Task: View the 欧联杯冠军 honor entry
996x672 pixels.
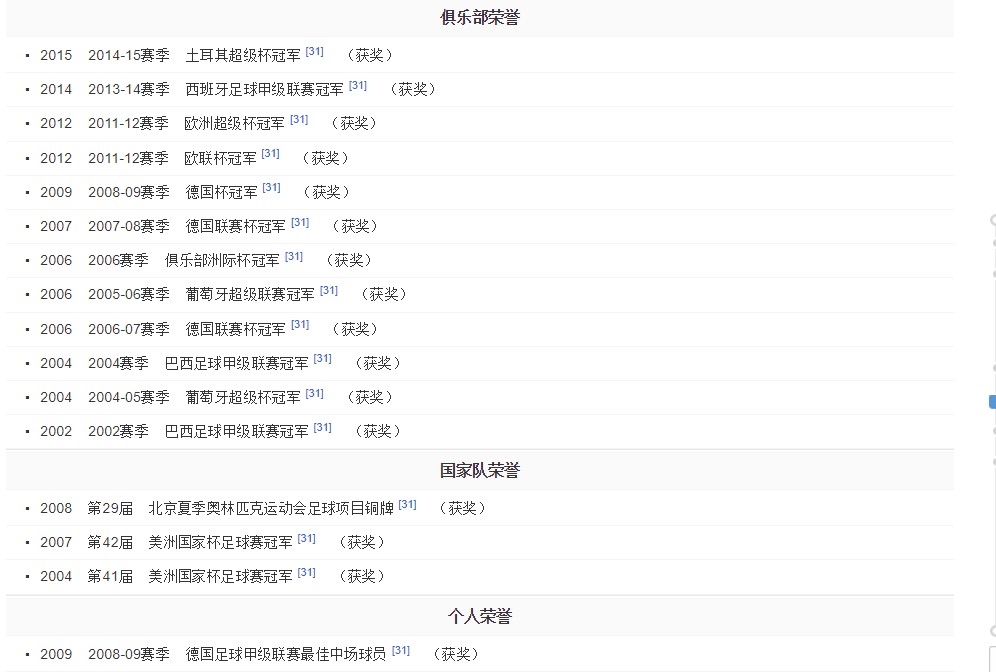Action: tap(213, 157)
